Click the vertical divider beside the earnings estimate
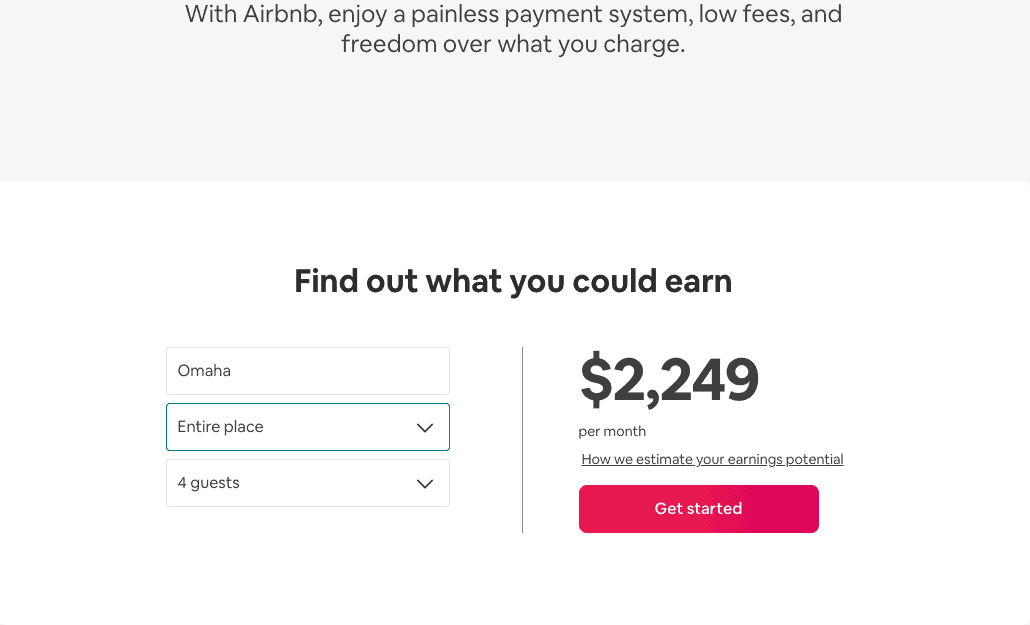Screen dimensions: 1030x625 tap(522, 440)
